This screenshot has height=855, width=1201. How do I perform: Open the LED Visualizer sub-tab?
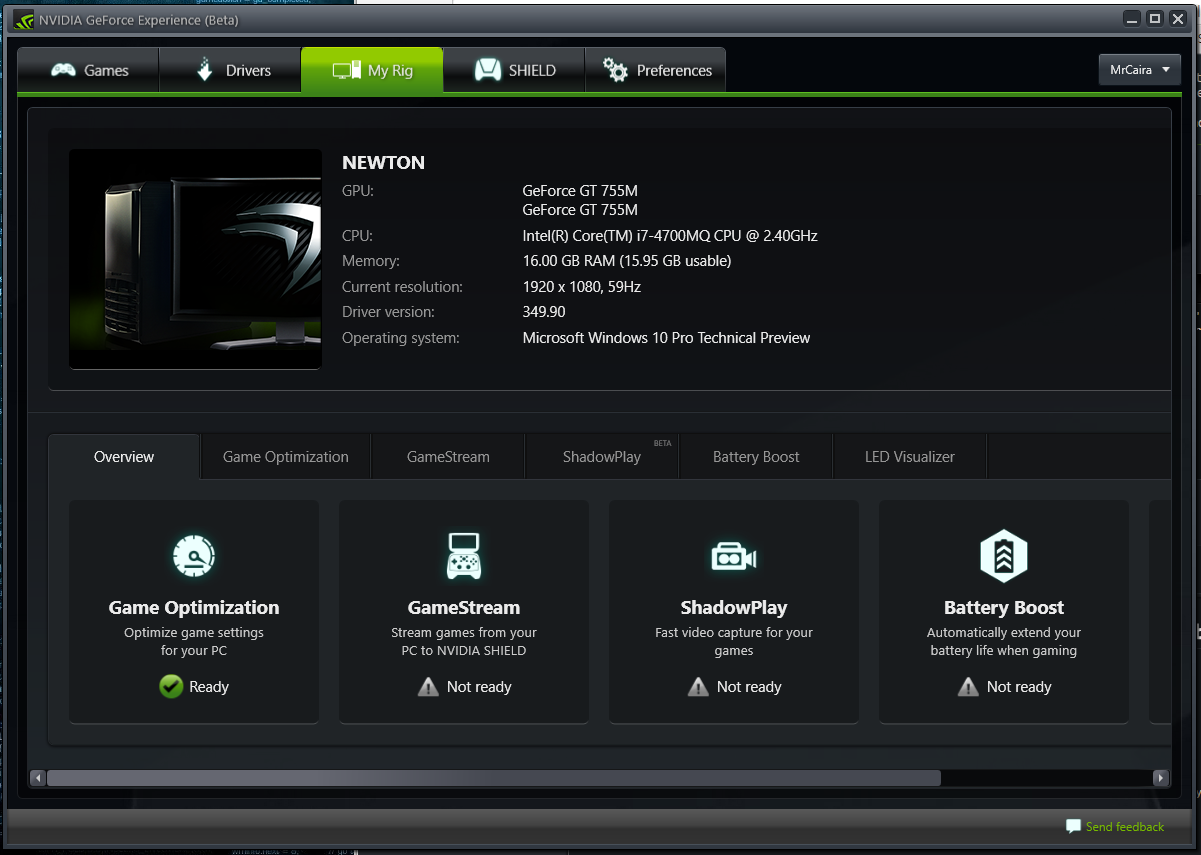pyautogui.click(x=910, y=456)
